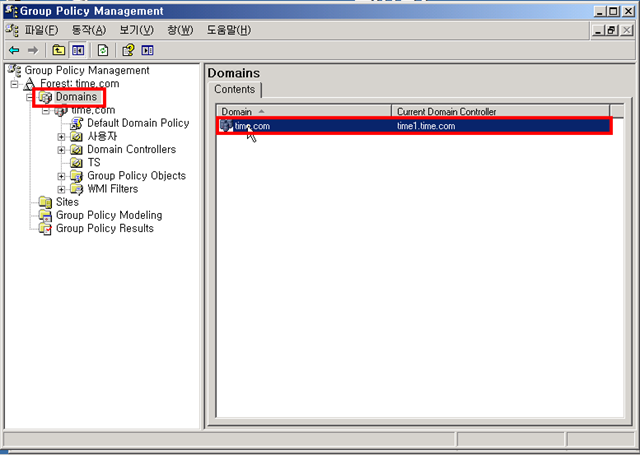Select the Domains label in tree
This screenshot has height=455, width=640.
[x=76, y=97]
